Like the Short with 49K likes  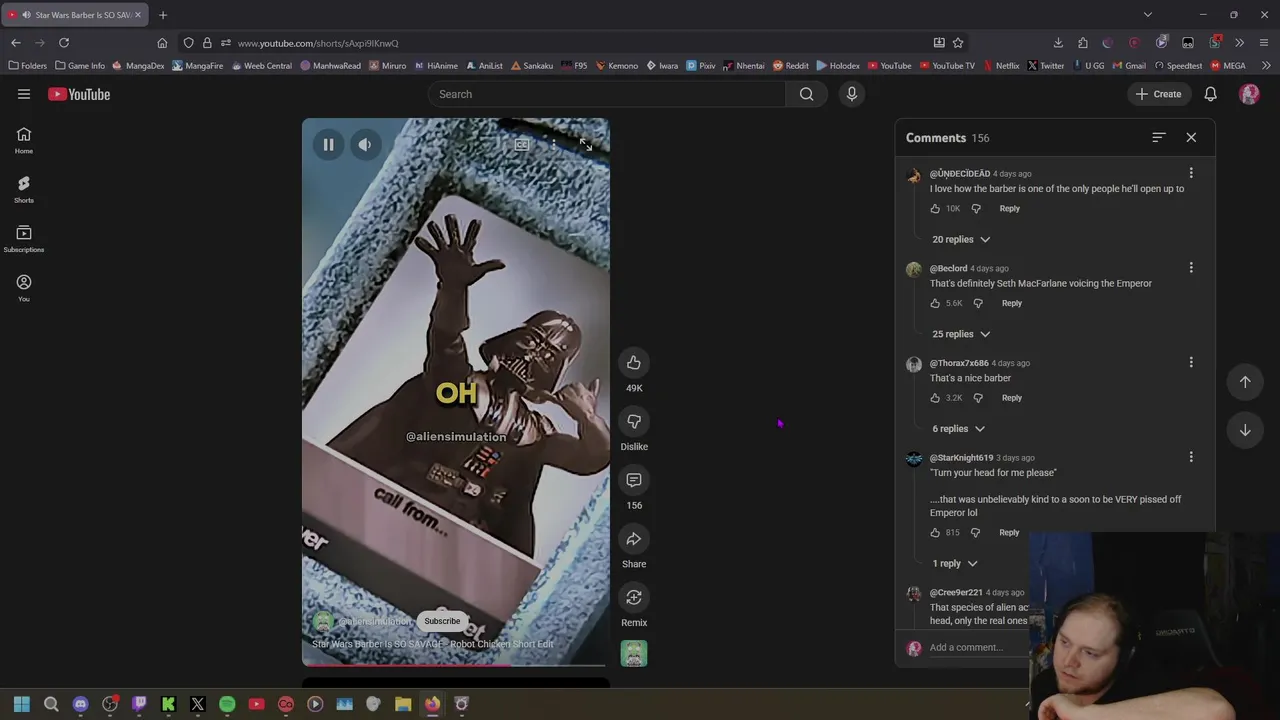(634, 363)
